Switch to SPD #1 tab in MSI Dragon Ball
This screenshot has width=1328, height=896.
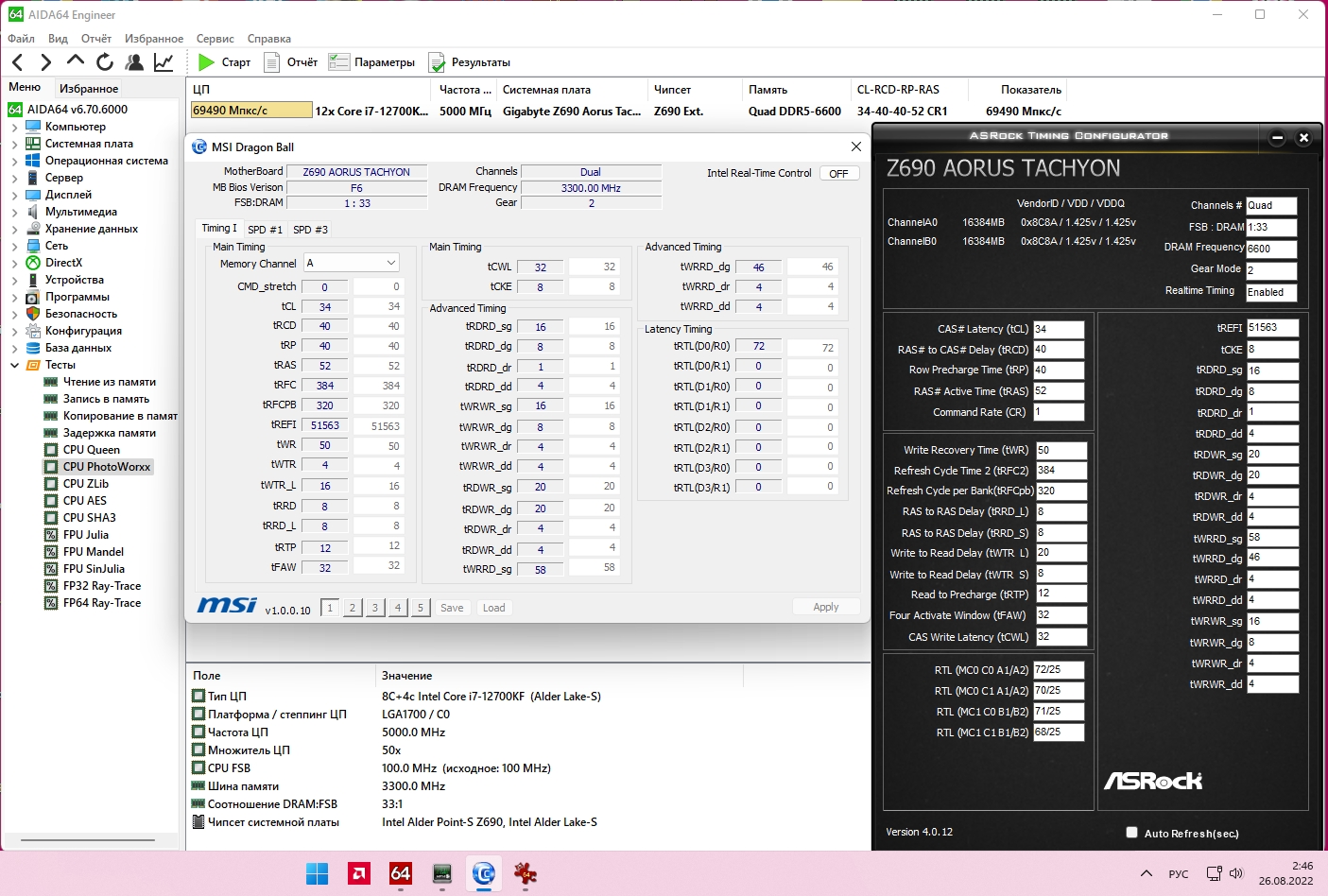pyautogui.click(x=265, y=230)
